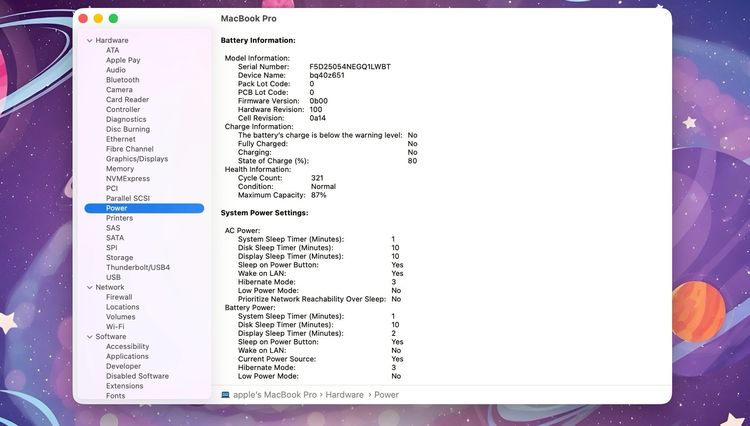Open Volumes under Network
The height and width of the screenshot is (426, 750).
(121, 317)
